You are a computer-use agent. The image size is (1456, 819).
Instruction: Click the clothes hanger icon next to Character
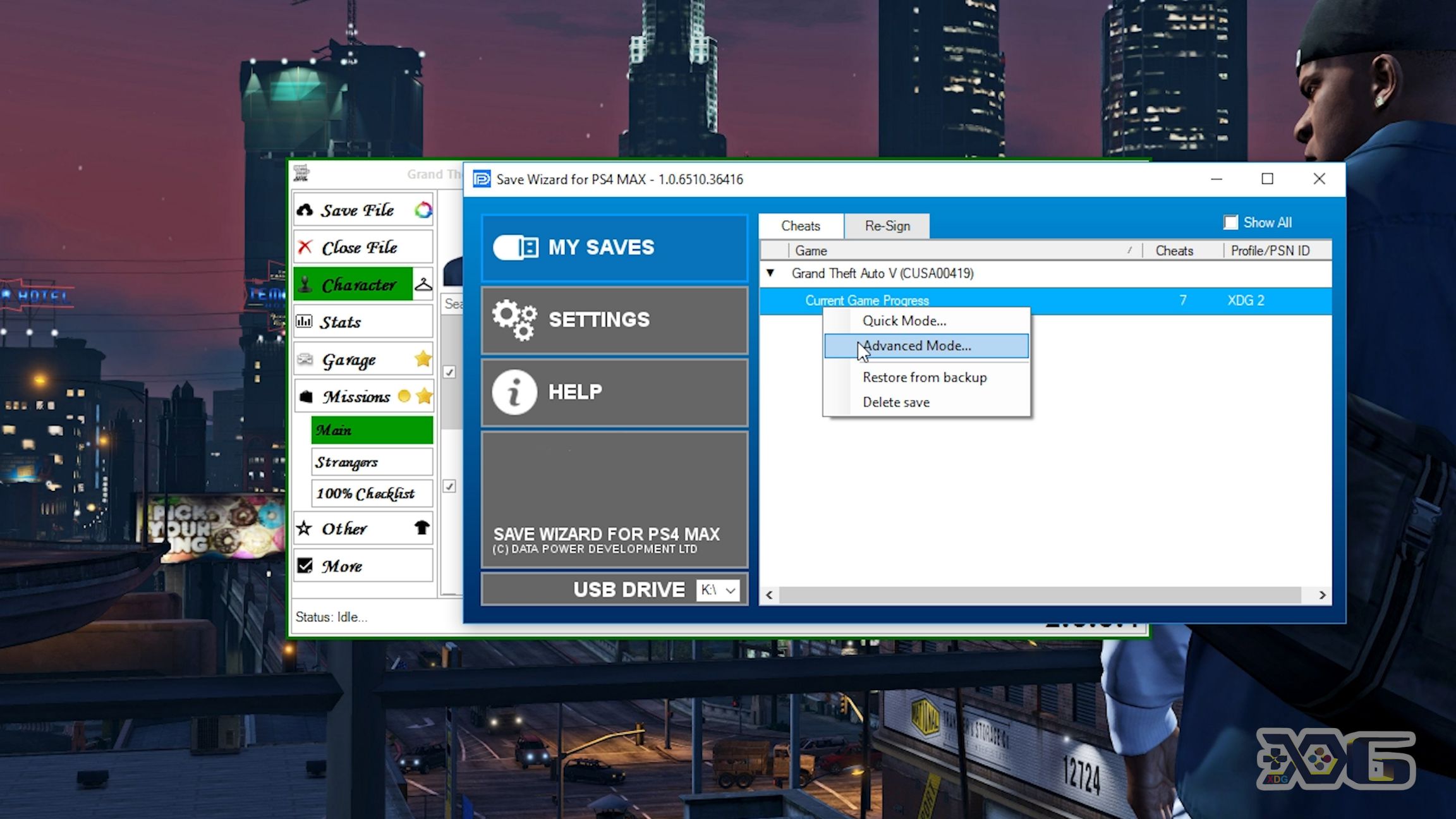(423, 284)
